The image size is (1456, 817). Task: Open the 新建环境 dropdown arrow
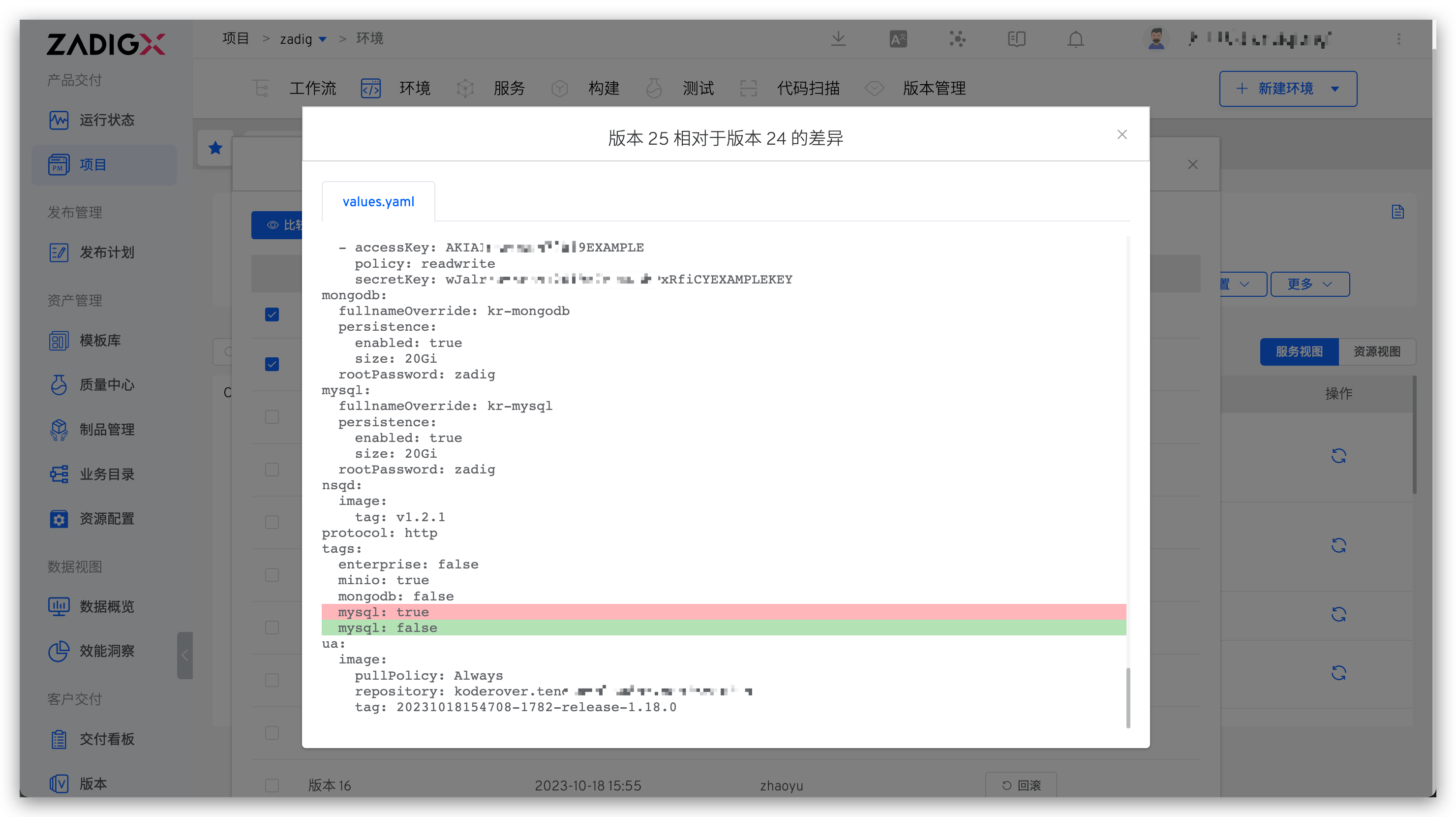(x=1335, y=89)
